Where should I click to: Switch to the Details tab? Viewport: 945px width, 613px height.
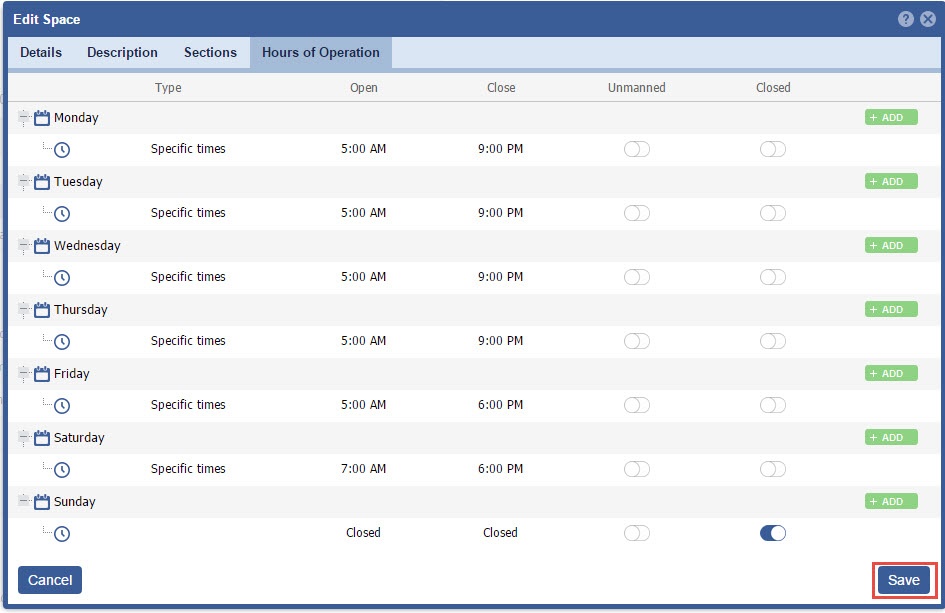pyautogui.click(x=41, y=53)
